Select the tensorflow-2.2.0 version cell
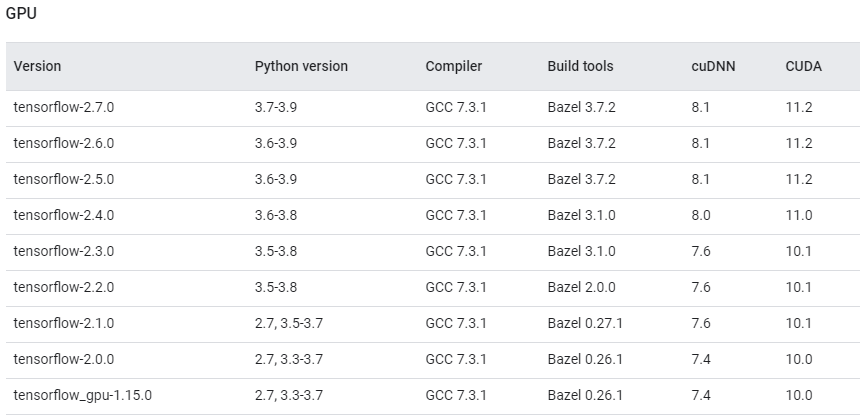 64,287
